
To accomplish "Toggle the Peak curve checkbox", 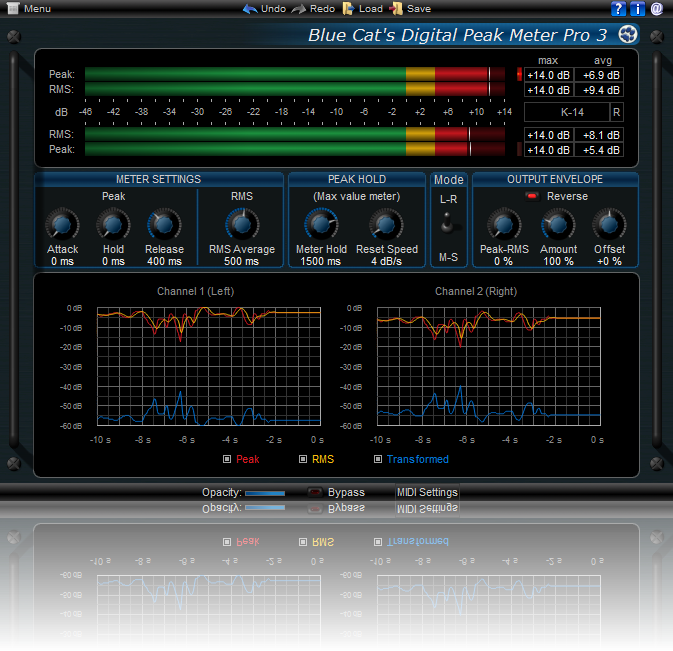I will tap(227, 460).
